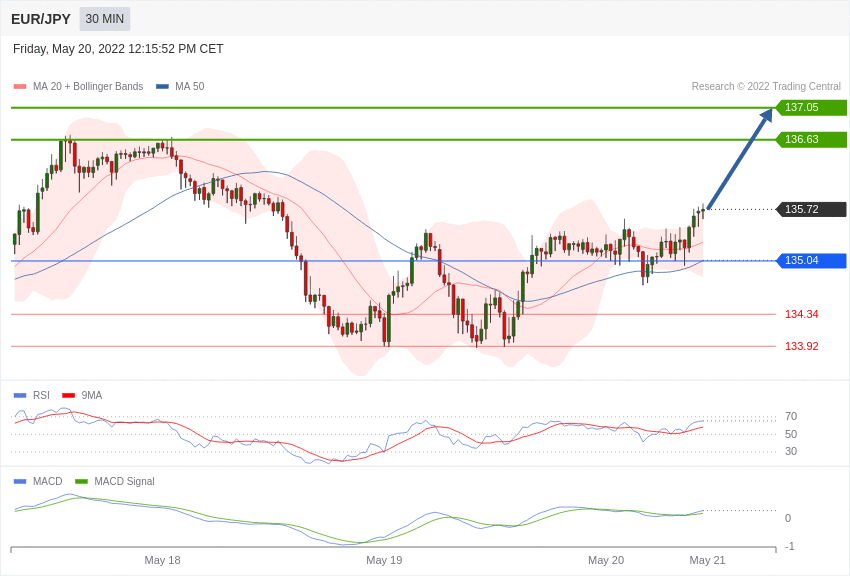
Task: Click the 134.34 support level label
Action: point(802,314)
